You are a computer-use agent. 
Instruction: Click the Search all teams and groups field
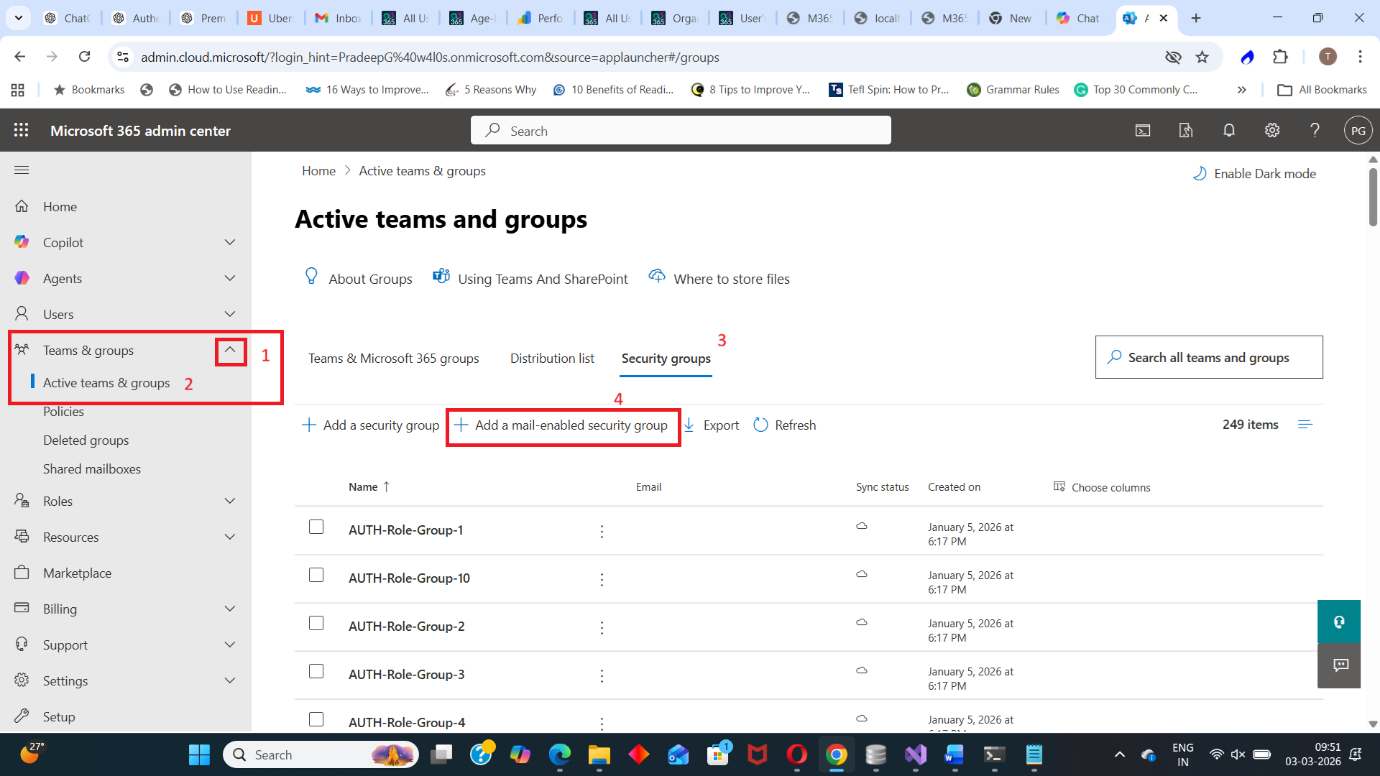pyautogui.click(x=1208, y=358)
